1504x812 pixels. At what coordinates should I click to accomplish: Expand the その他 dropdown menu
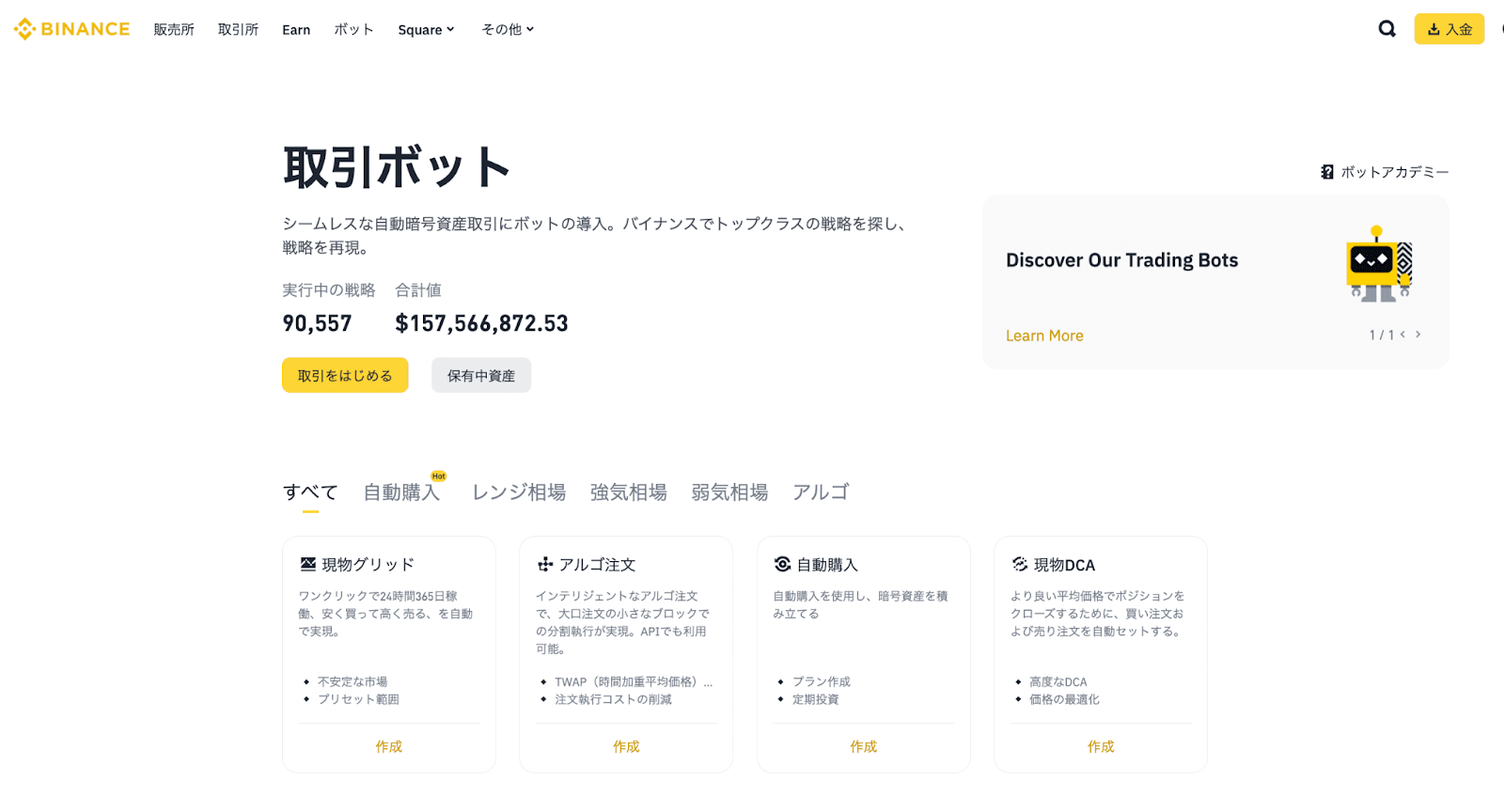pos(508,29)
